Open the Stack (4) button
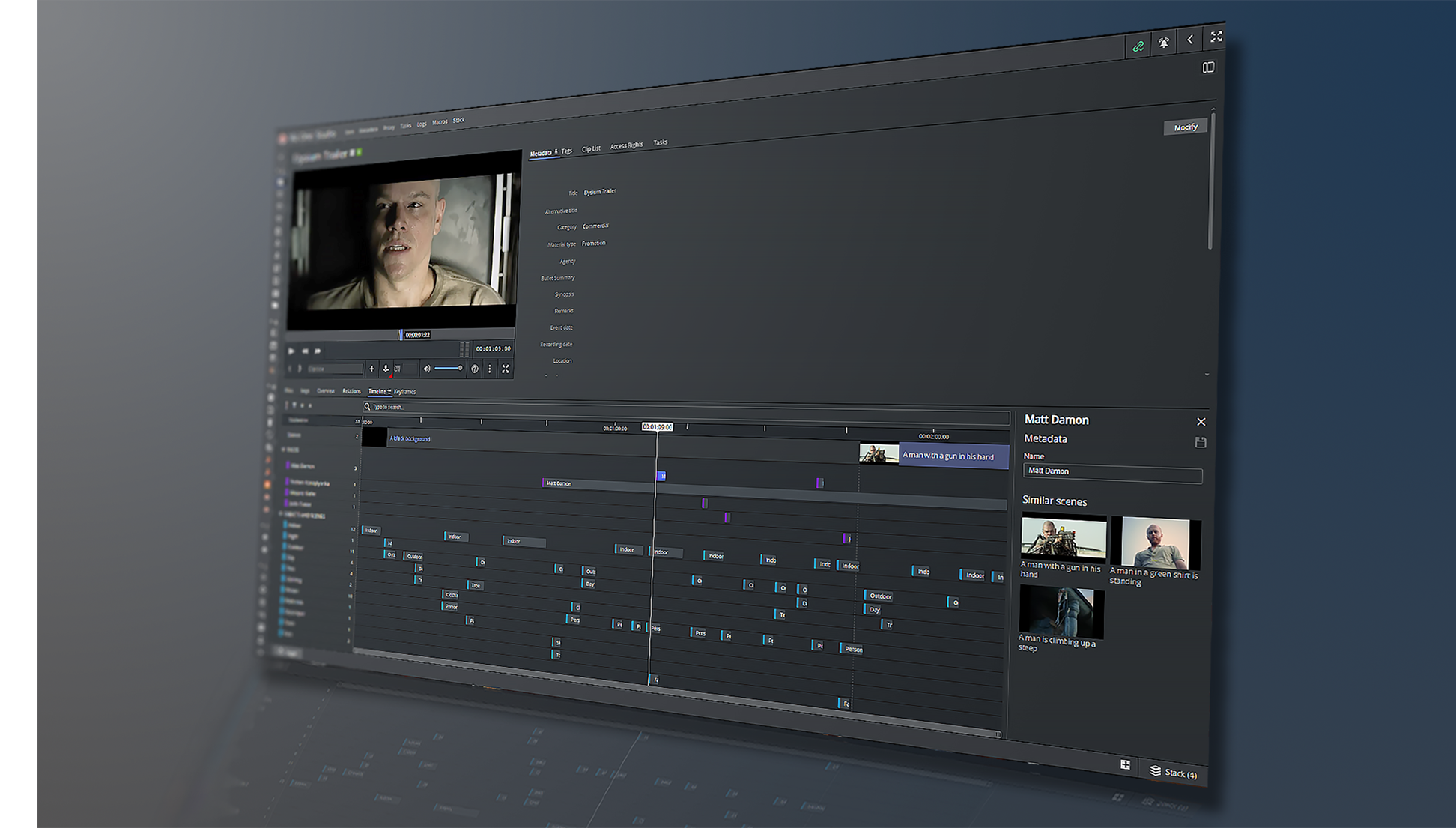Screen dimensions: 1456x828 click(1174, 773)
